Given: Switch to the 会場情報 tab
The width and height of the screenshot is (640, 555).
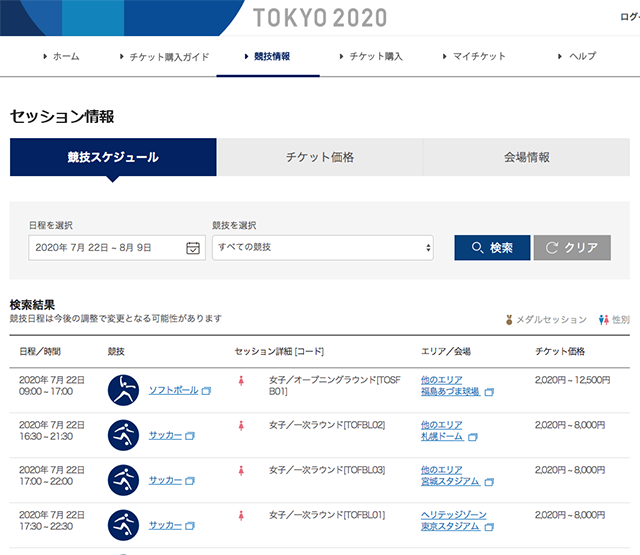Looking at the screenshot, I should (x=527, y=157).
